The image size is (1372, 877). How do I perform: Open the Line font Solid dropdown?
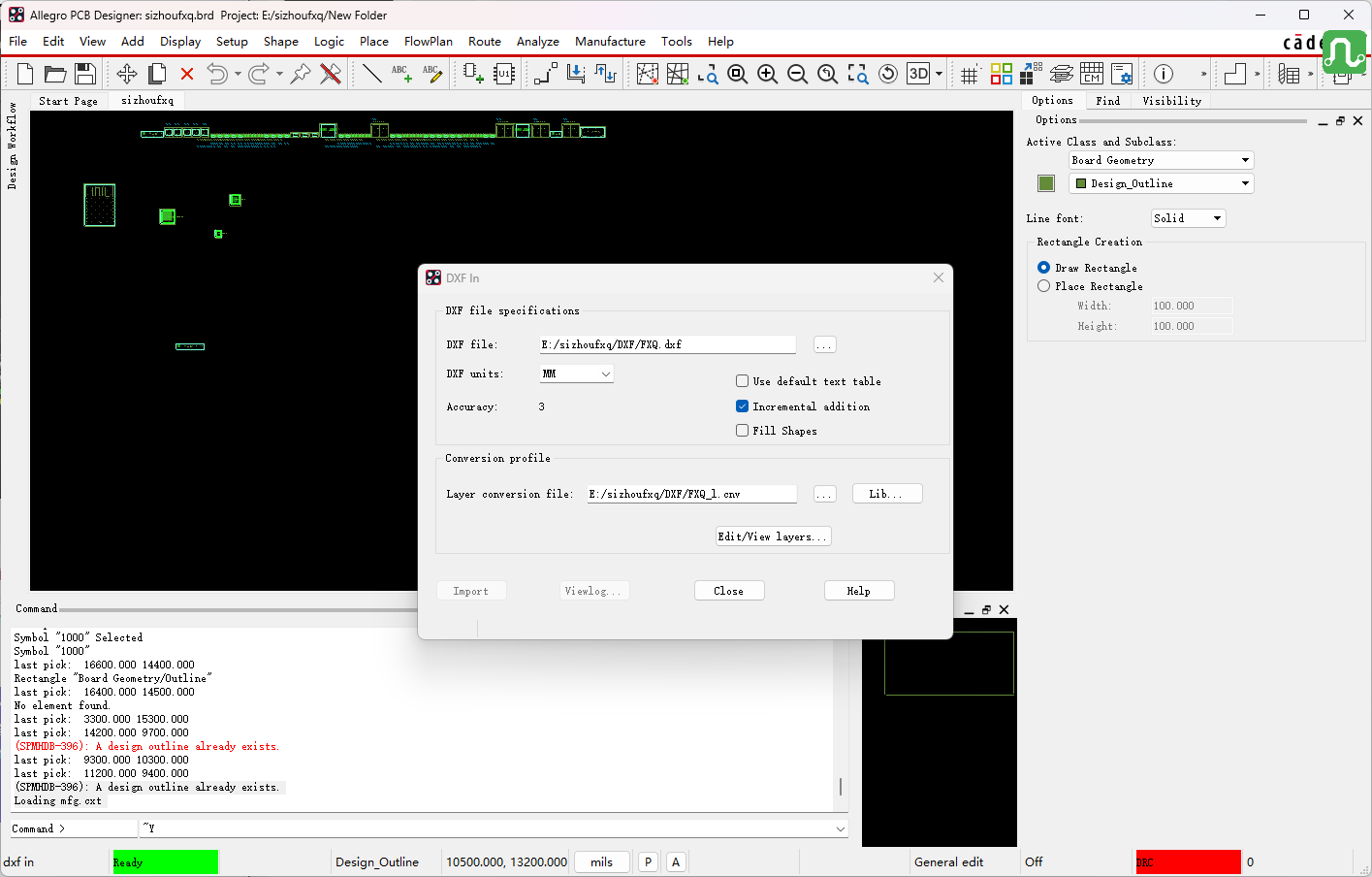click(x=1189, y=218)
